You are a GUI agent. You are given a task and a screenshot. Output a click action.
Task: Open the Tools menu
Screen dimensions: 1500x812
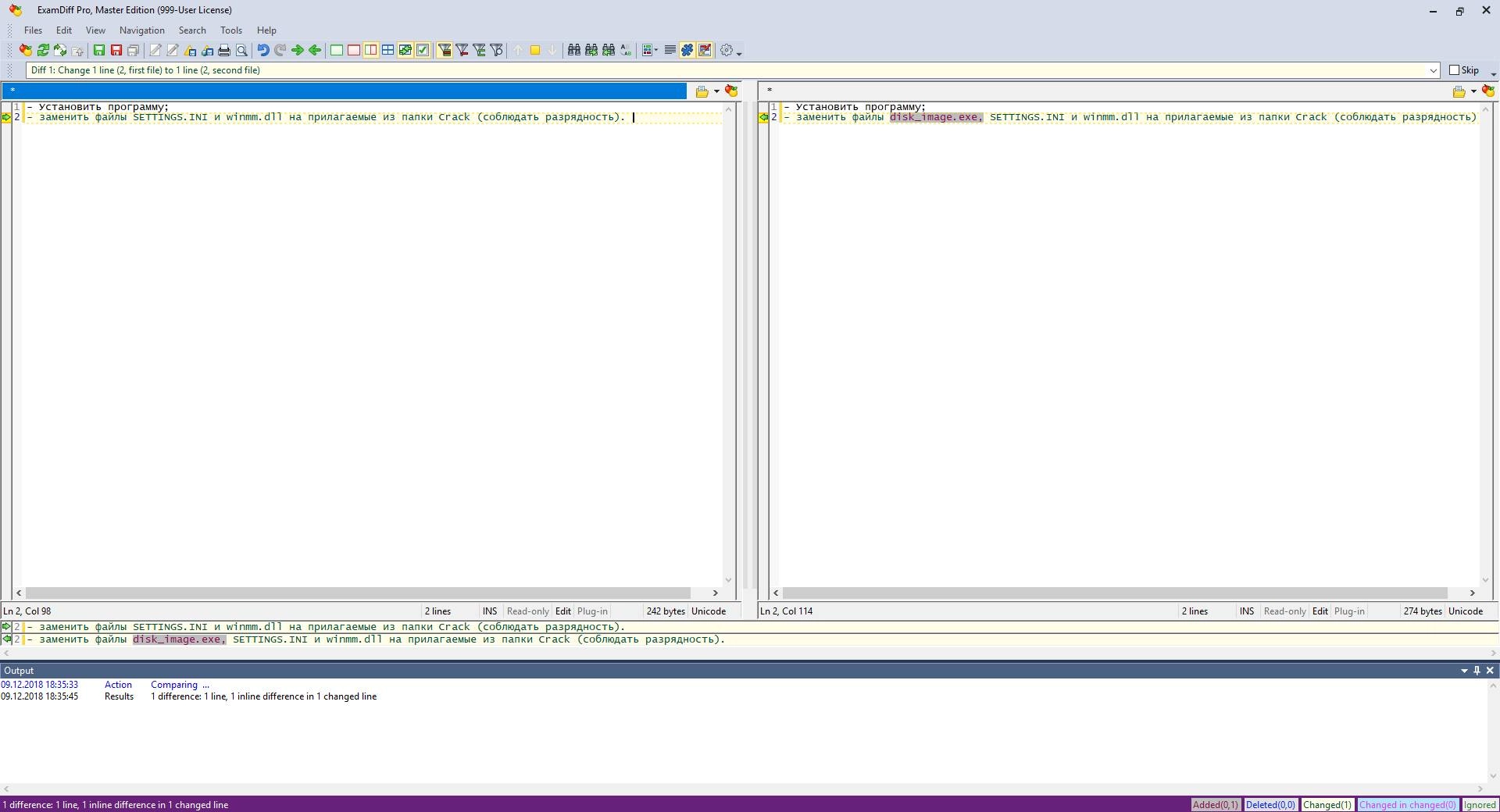point(231,30)
